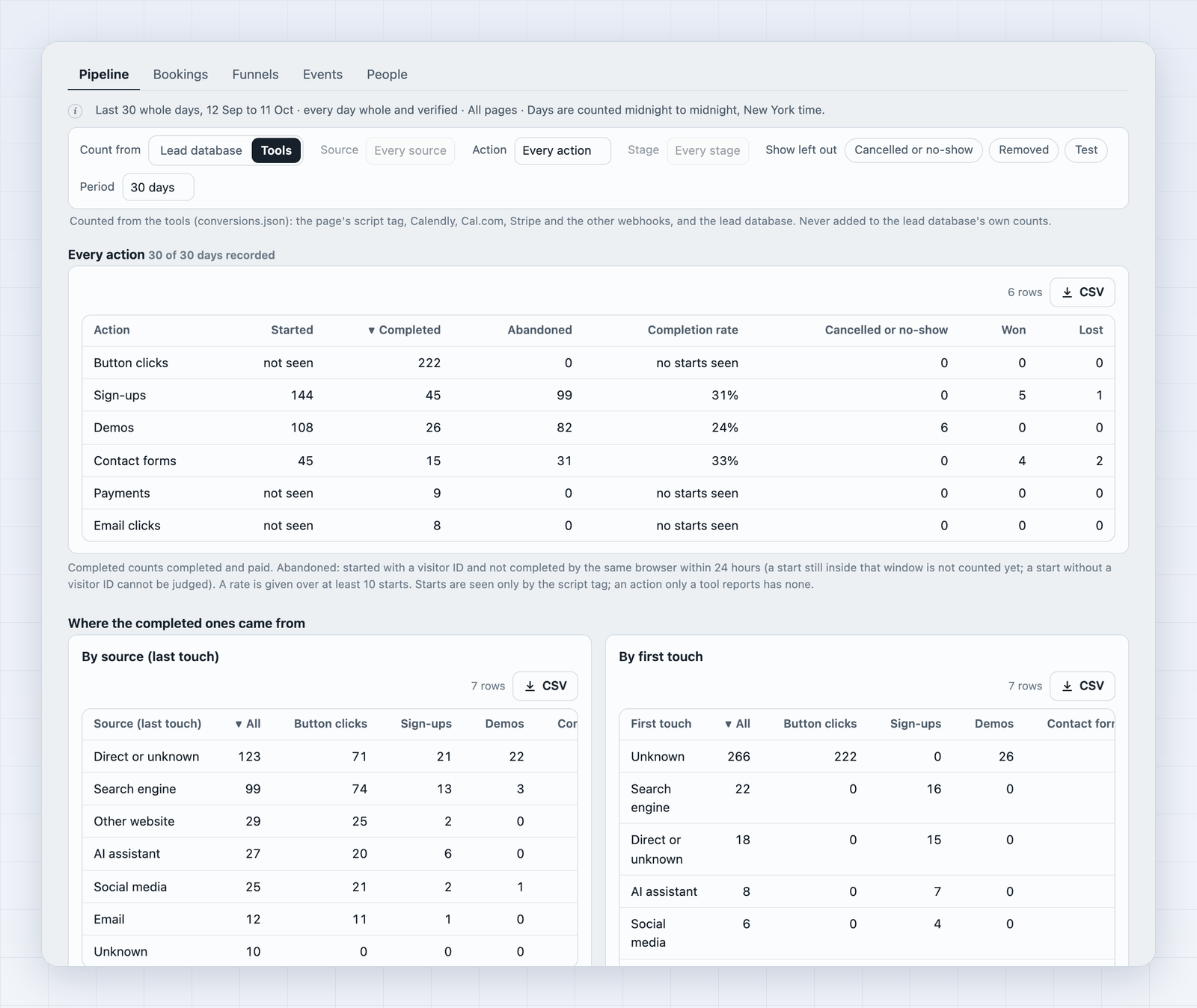1197x1008 pixels.
Task: Sort by the Completion rate column header
Action: [x=693, y=331]
